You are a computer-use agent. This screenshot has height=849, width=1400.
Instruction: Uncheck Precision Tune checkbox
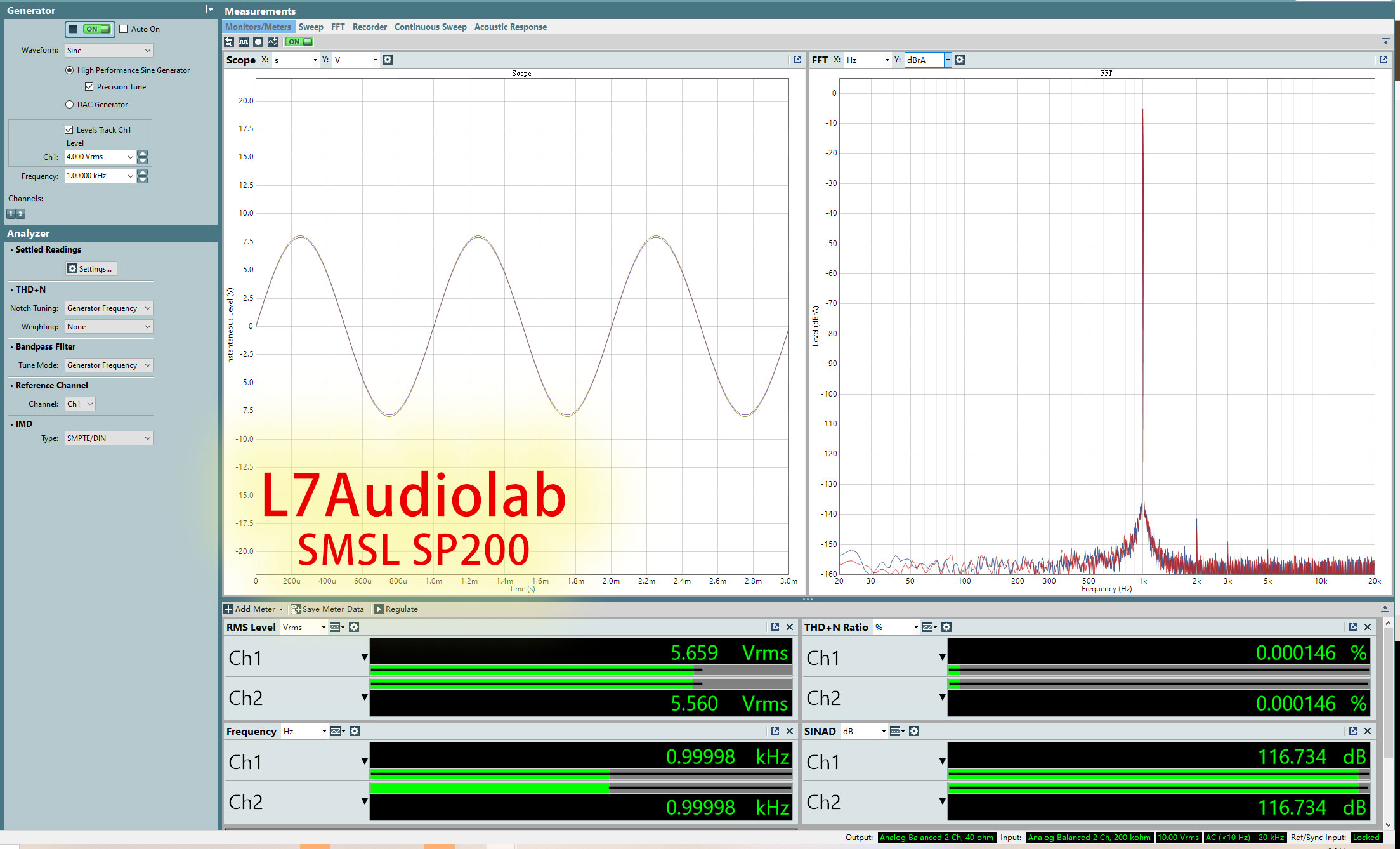pos(89,87)
